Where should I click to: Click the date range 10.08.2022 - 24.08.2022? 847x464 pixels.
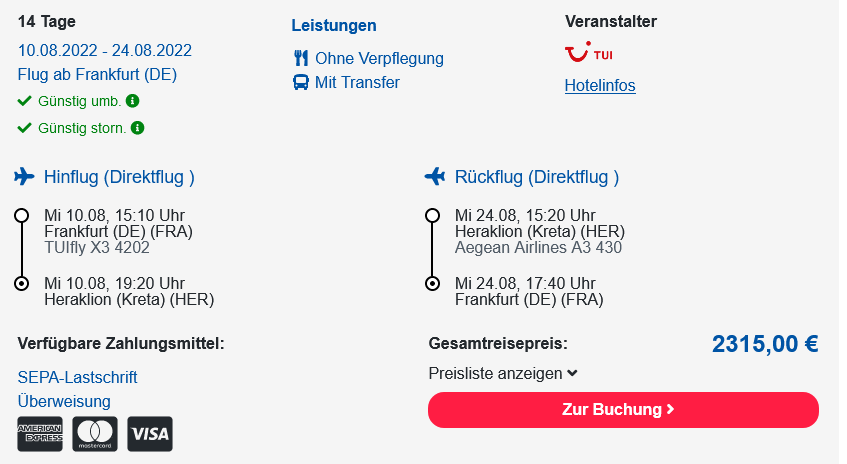tap(105, 51)
